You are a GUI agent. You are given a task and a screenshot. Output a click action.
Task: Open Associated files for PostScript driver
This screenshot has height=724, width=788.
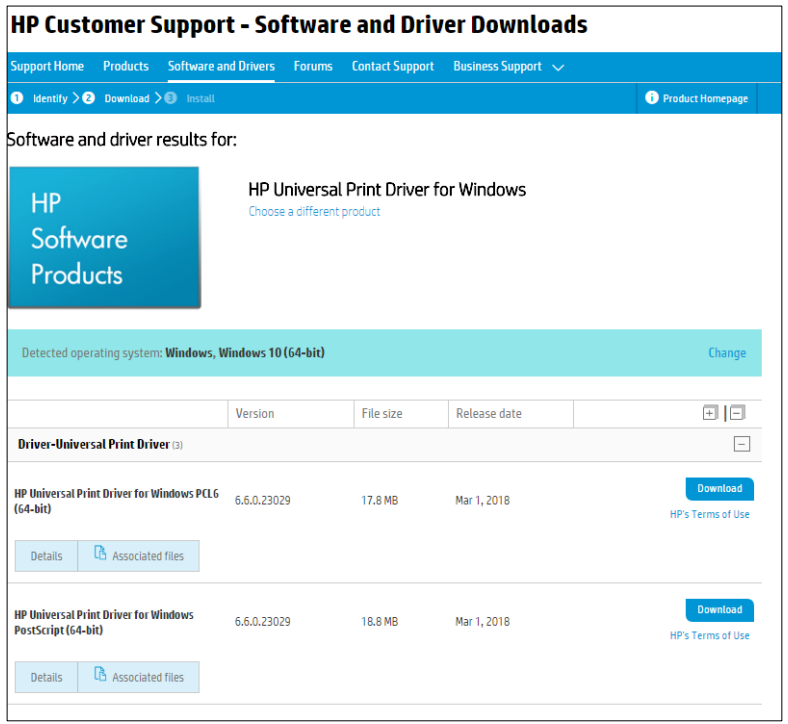click(139, 677)
